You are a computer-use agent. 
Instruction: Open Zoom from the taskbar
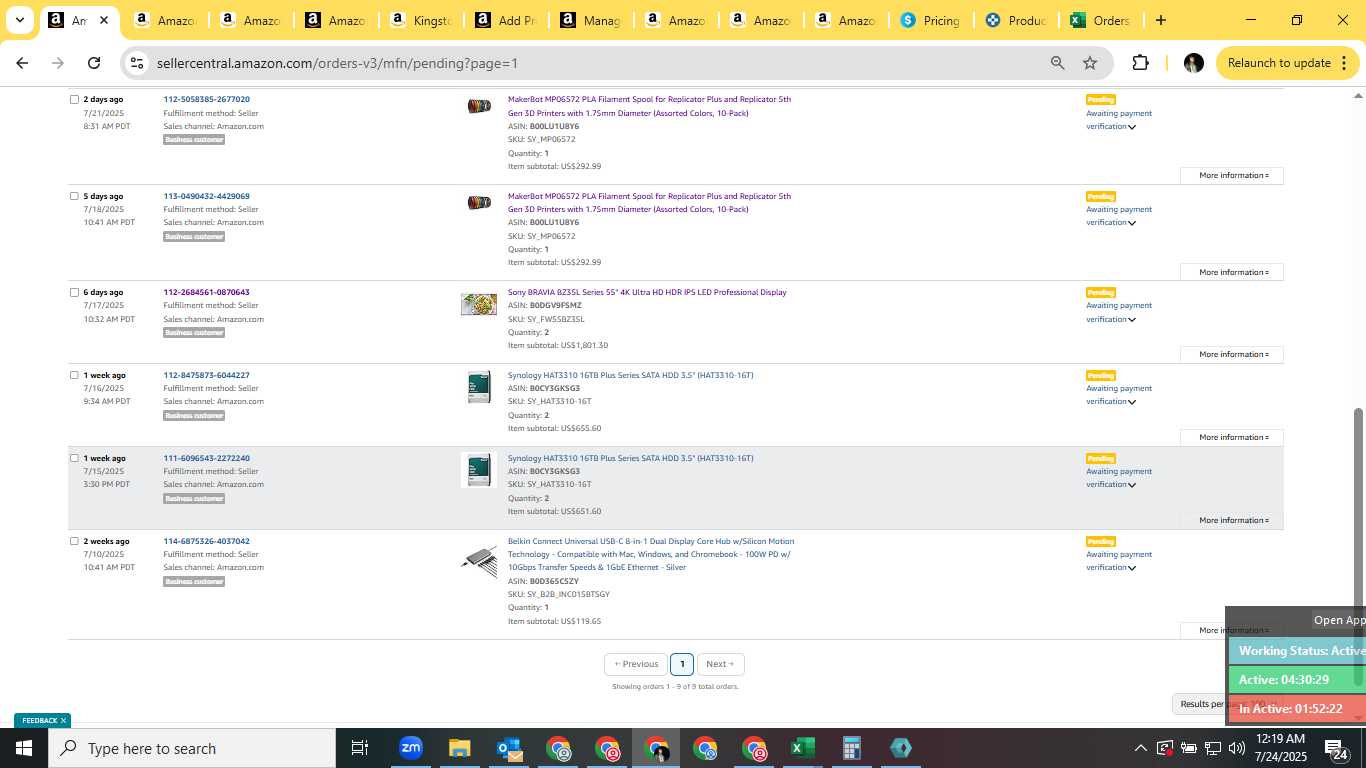(x=410, y=748)
